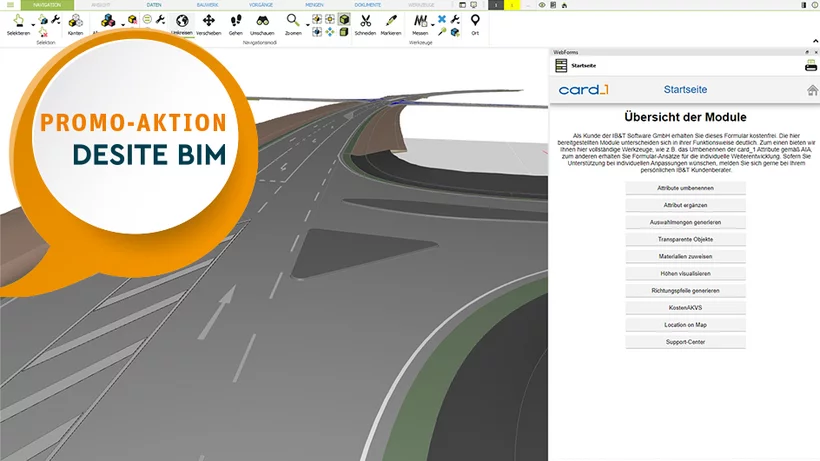
Task: Click the Attribut ergänzen button
Action: coord(685,205)
